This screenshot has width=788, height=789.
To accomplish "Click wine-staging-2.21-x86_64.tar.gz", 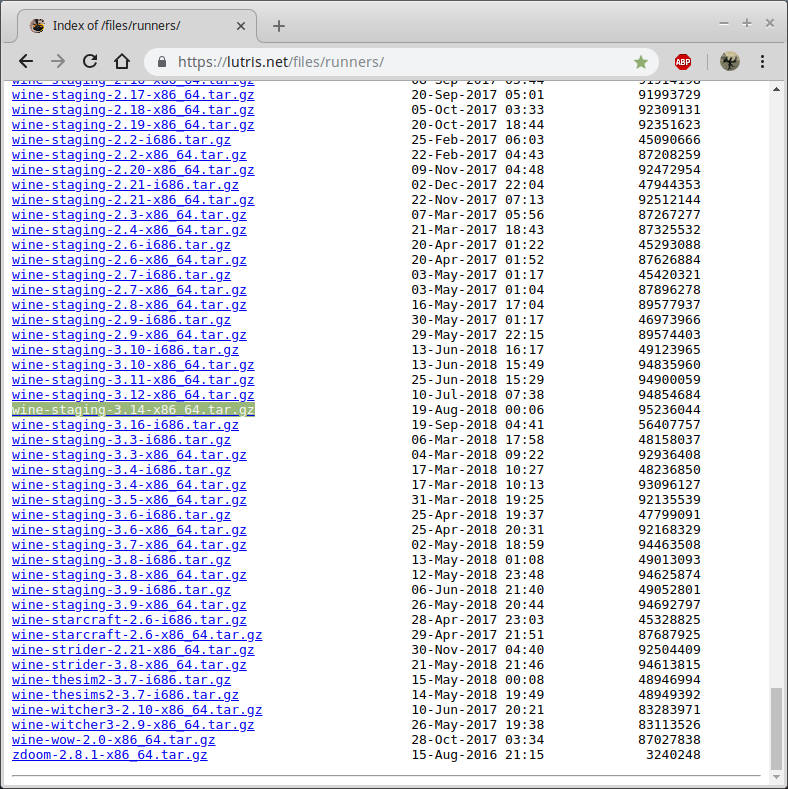I will 133,200.
